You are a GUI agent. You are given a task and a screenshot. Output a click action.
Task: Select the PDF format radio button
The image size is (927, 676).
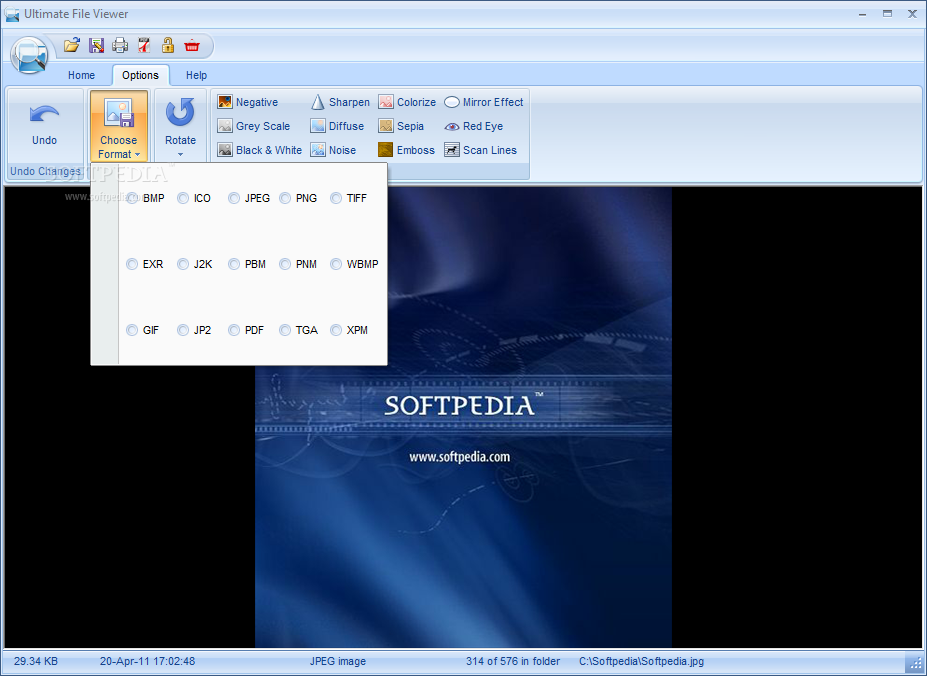click(x=234, y=330)
